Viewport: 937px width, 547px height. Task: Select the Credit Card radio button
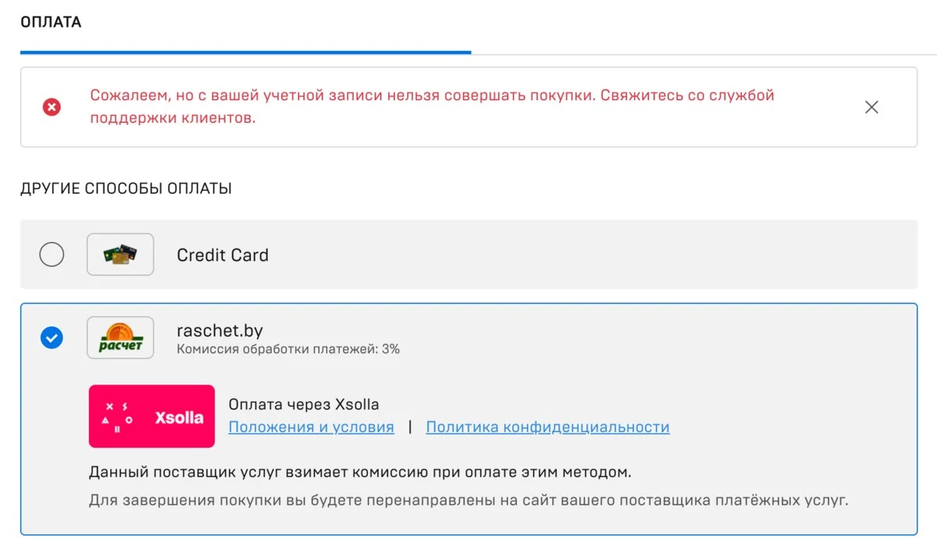coord(52,255)
